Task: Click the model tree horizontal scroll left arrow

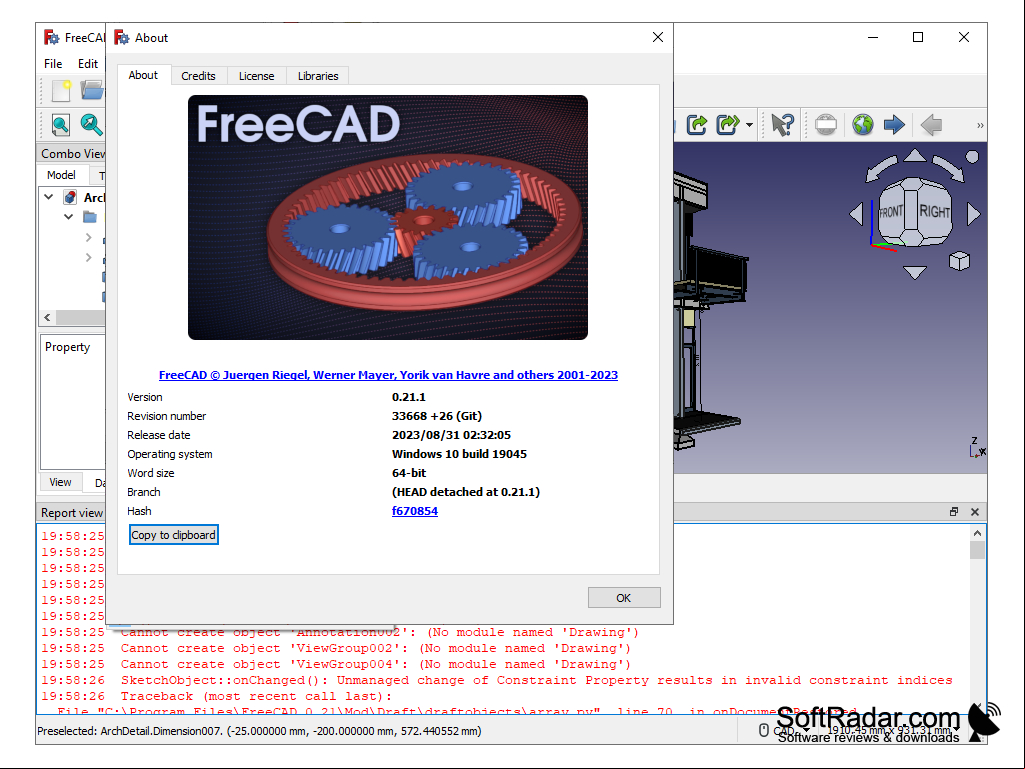Action: 47,317
